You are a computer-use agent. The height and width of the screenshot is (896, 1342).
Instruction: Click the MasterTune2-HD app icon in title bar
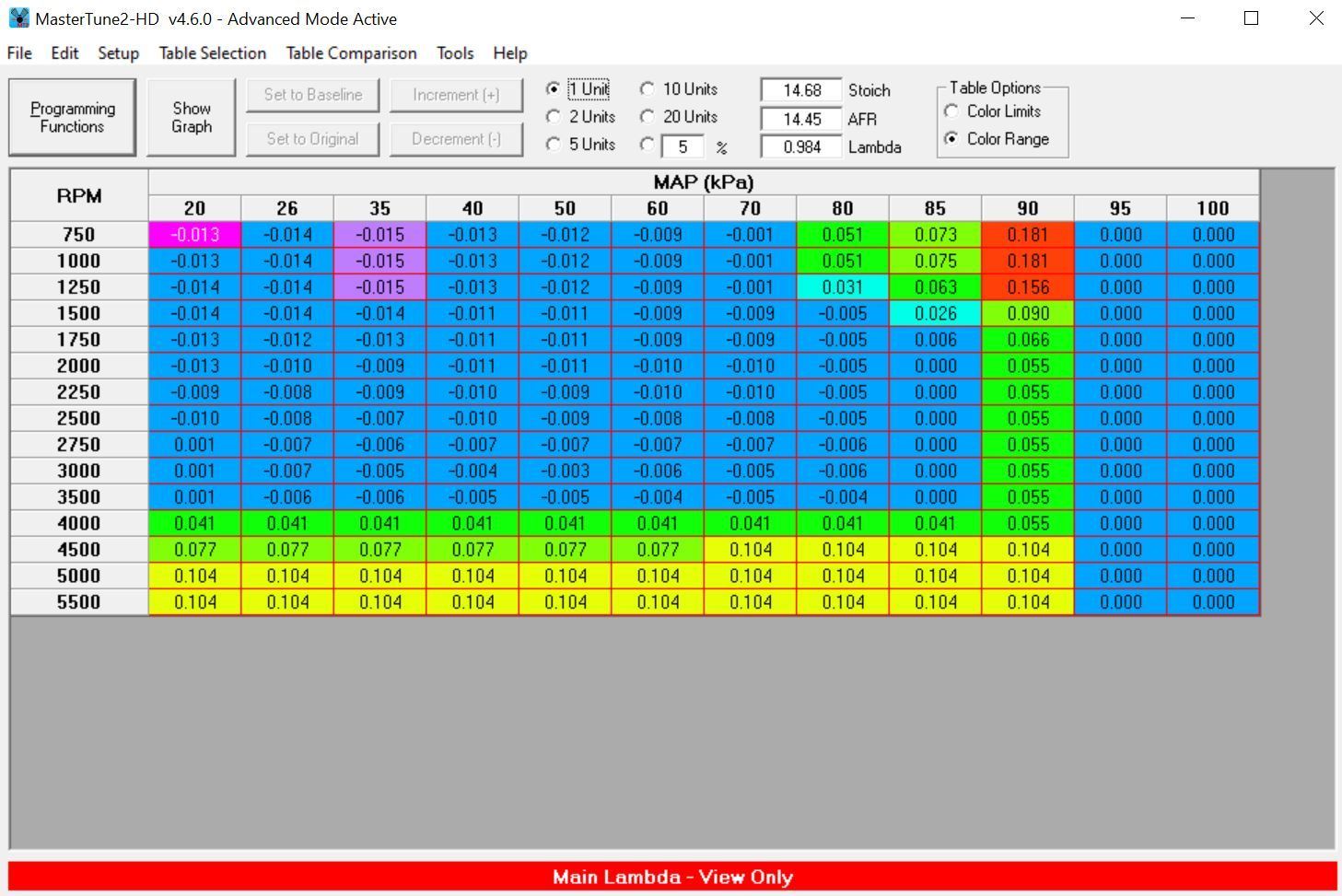(18, 18)
